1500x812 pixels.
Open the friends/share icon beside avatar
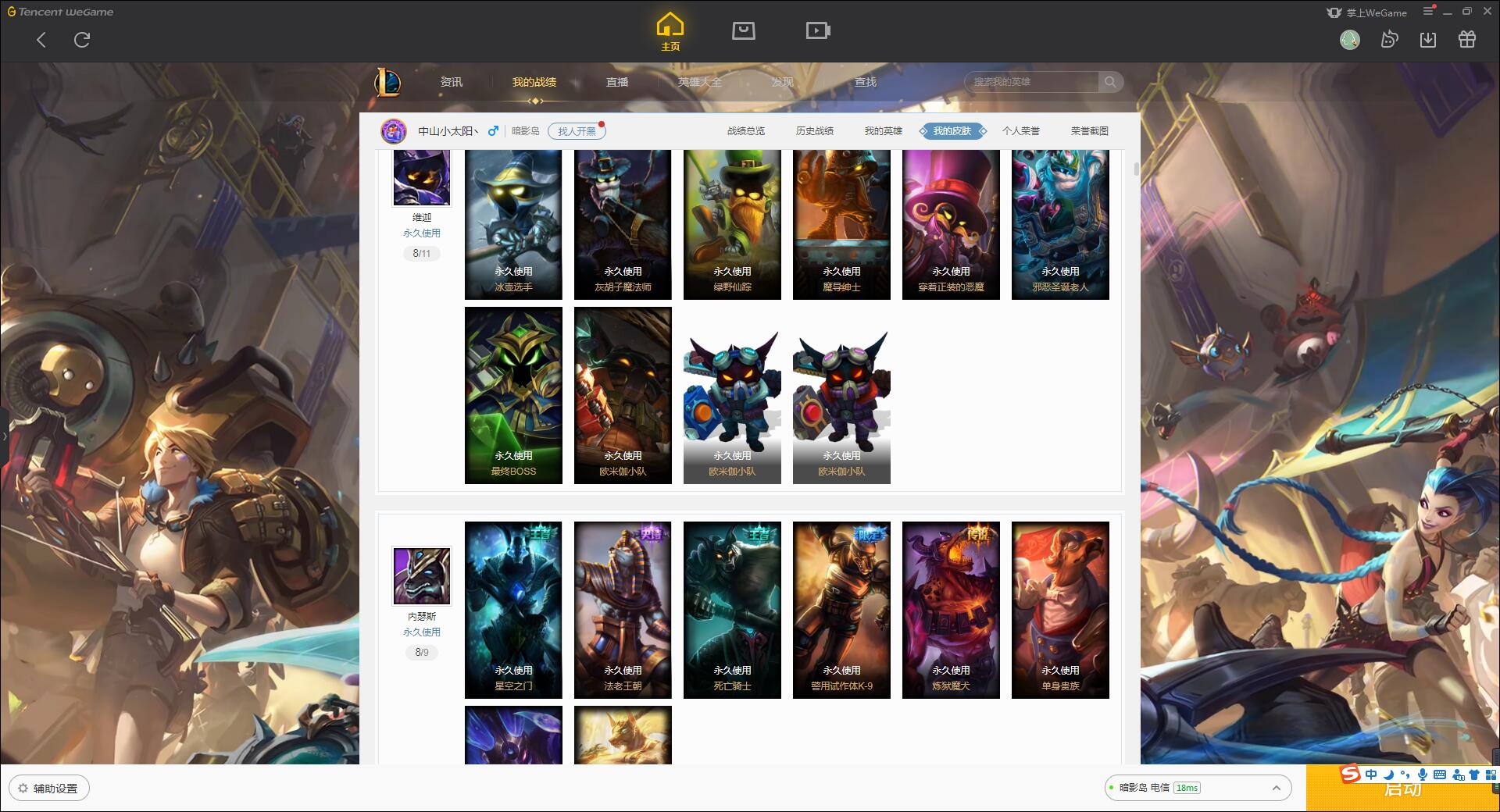(1389, 39)
